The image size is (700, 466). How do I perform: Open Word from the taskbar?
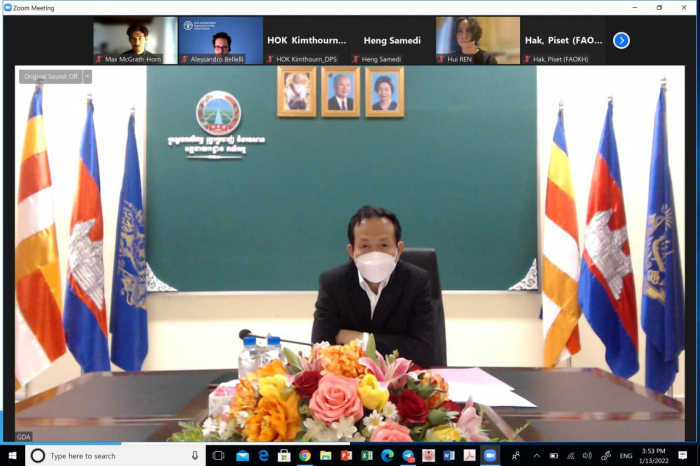(x=449, y=456)
